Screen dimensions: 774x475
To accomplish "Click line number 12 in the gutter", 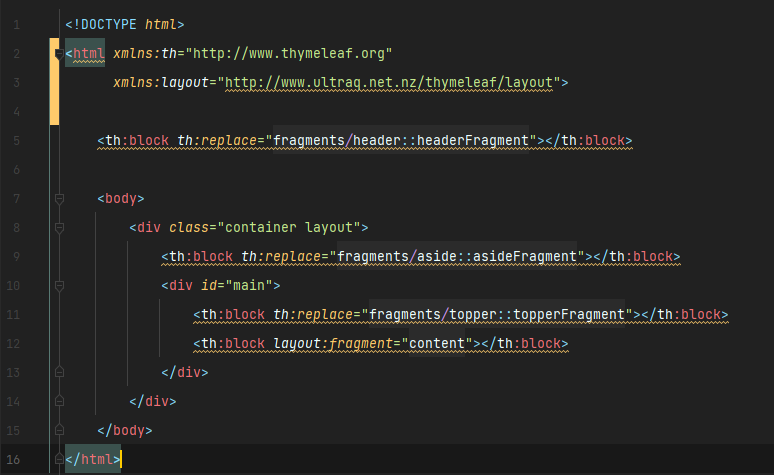I will pyautogui.click(x=13, y=344).
